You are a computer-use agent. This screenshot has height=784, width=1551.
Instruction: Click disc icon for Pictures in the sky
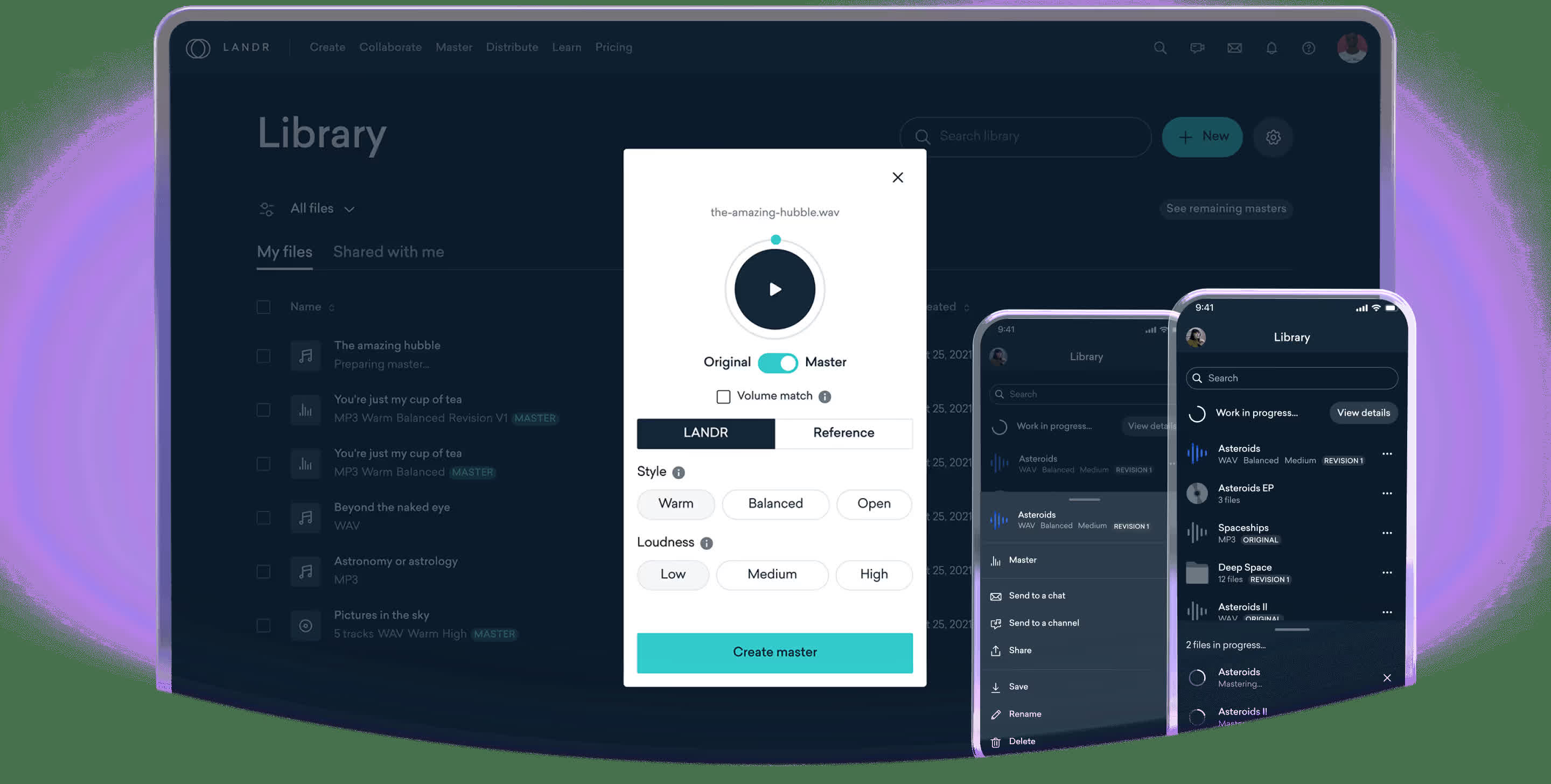pyautogui.click(x=306, y=626)
